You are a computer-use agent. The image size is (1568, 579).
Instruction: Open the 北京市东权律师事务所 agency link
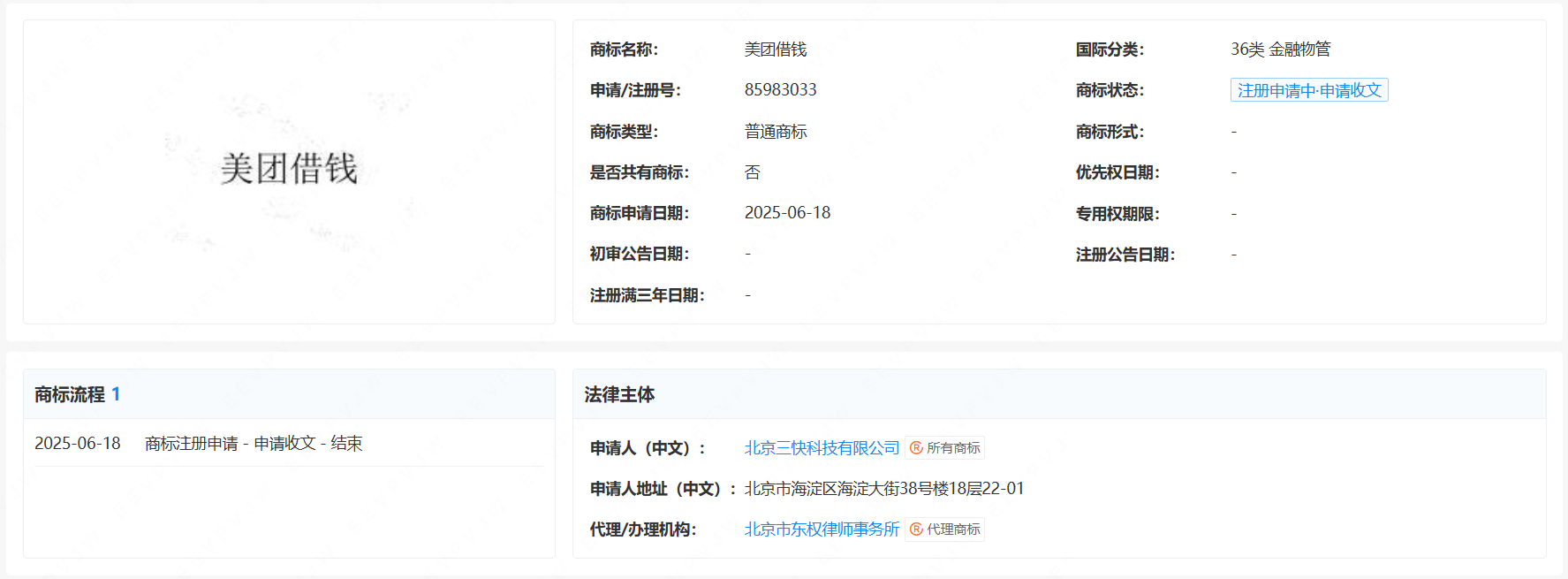822,529
